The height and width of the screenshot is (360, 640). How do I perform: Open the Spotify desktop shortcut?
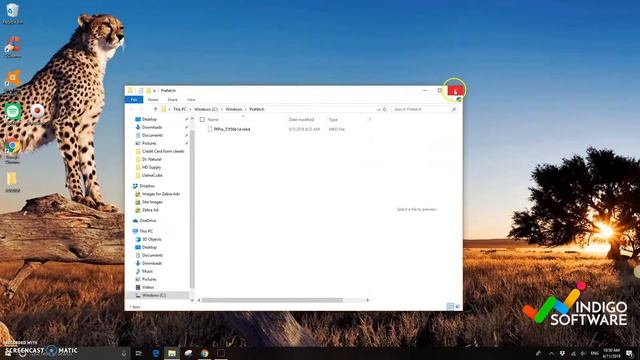[x=12, y=113]
